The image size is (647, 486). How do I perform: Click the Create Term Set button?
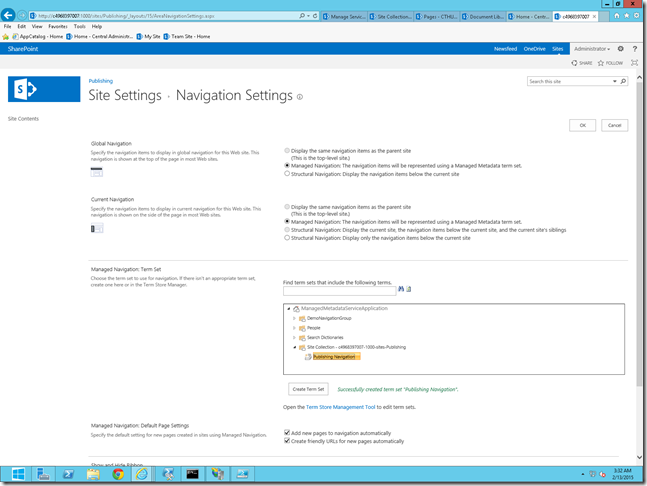pyautogui.click(x=308, y=389)
